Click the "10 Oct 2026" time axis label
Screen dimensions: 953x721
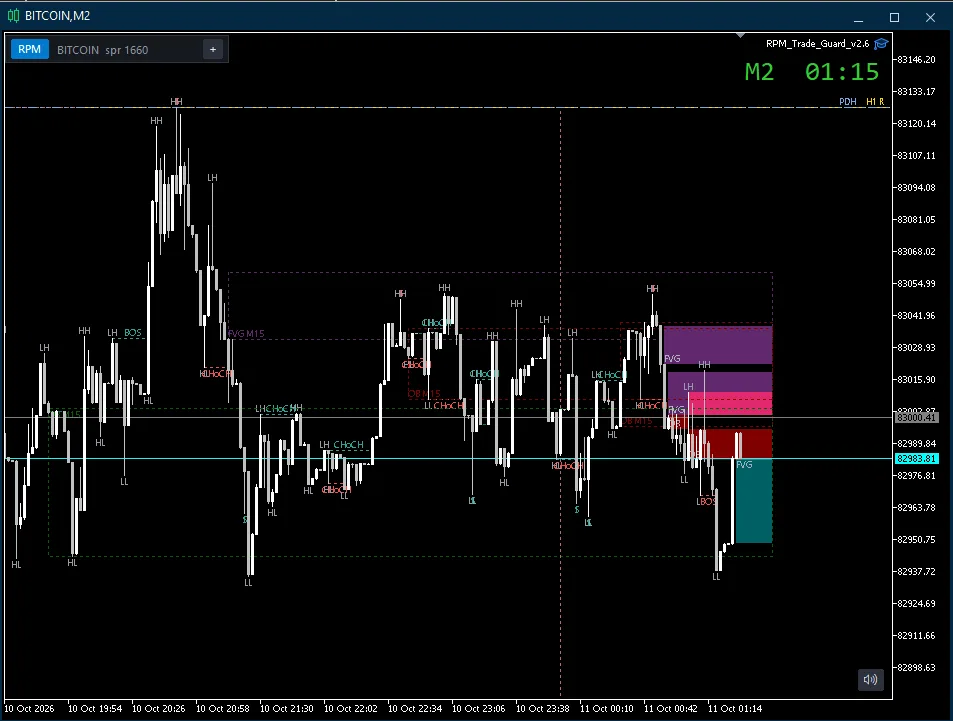[29, 708]
